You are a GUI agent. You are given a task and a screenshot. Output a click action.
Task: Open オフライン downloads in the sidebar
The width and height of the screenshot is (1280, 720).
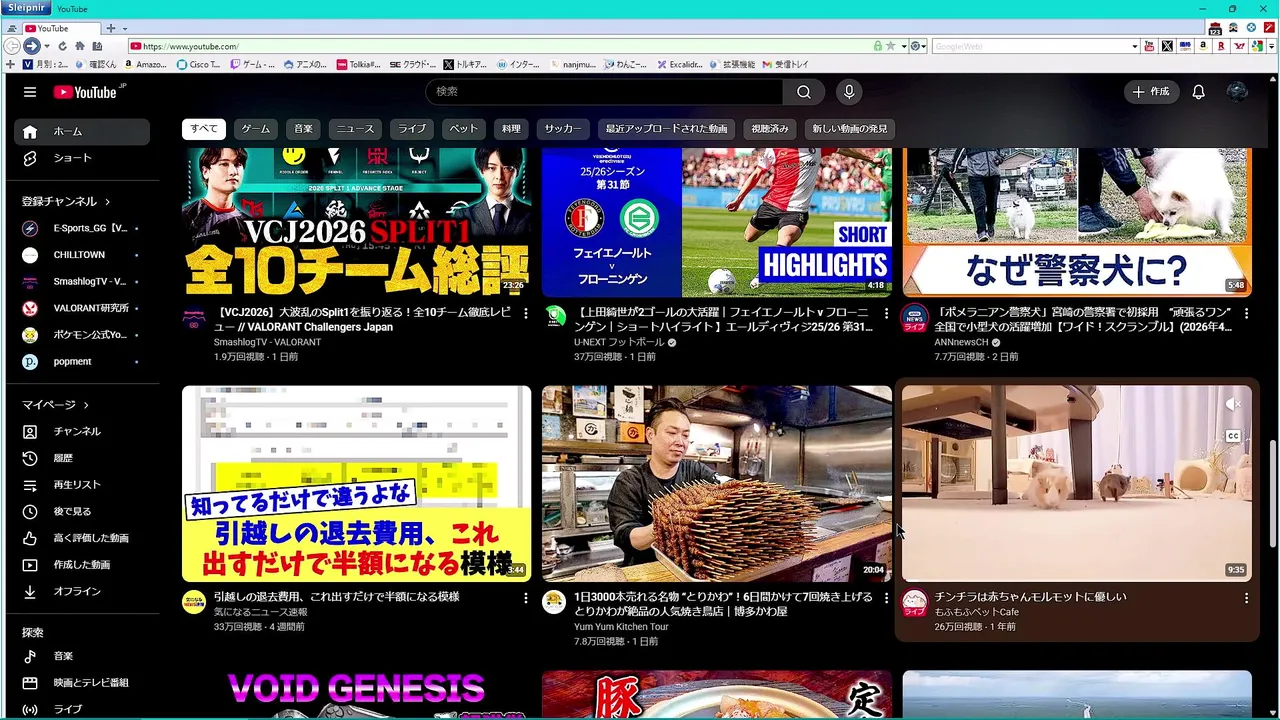coord(82,591)
